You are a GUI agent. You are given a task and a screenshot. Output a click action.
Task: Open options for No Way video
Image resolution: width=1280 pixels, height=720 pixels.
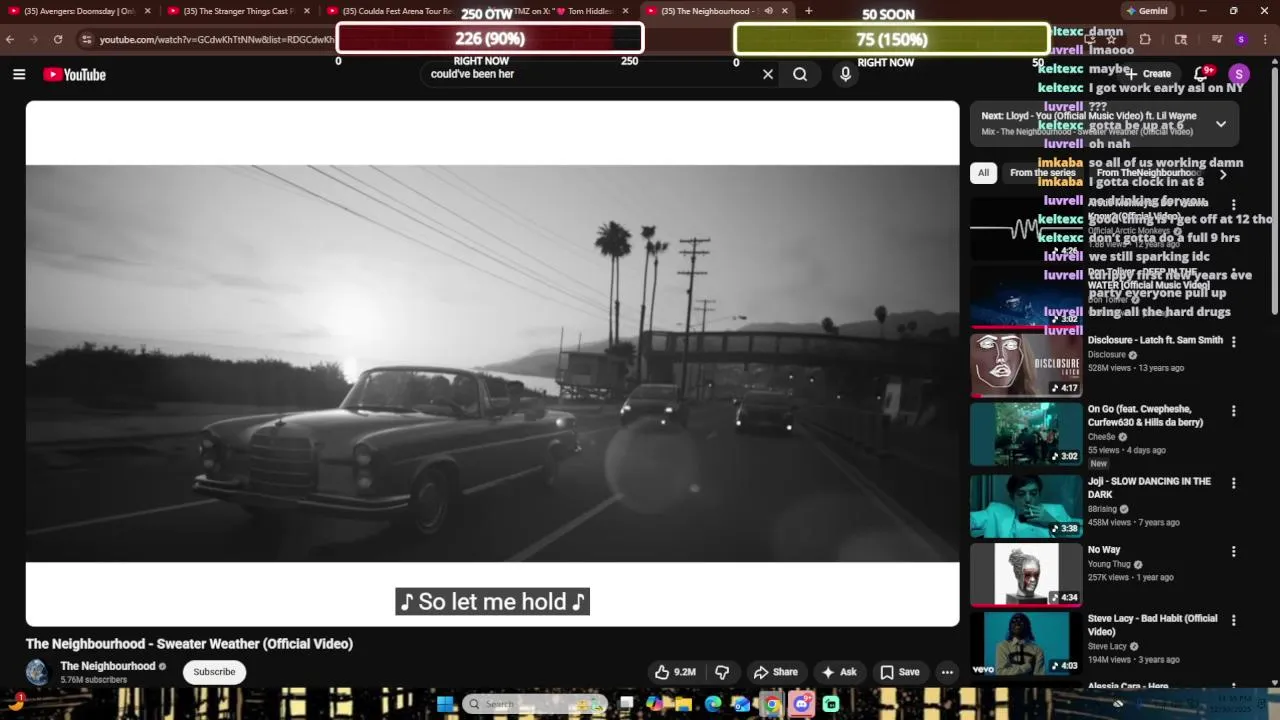point(1233,551)
